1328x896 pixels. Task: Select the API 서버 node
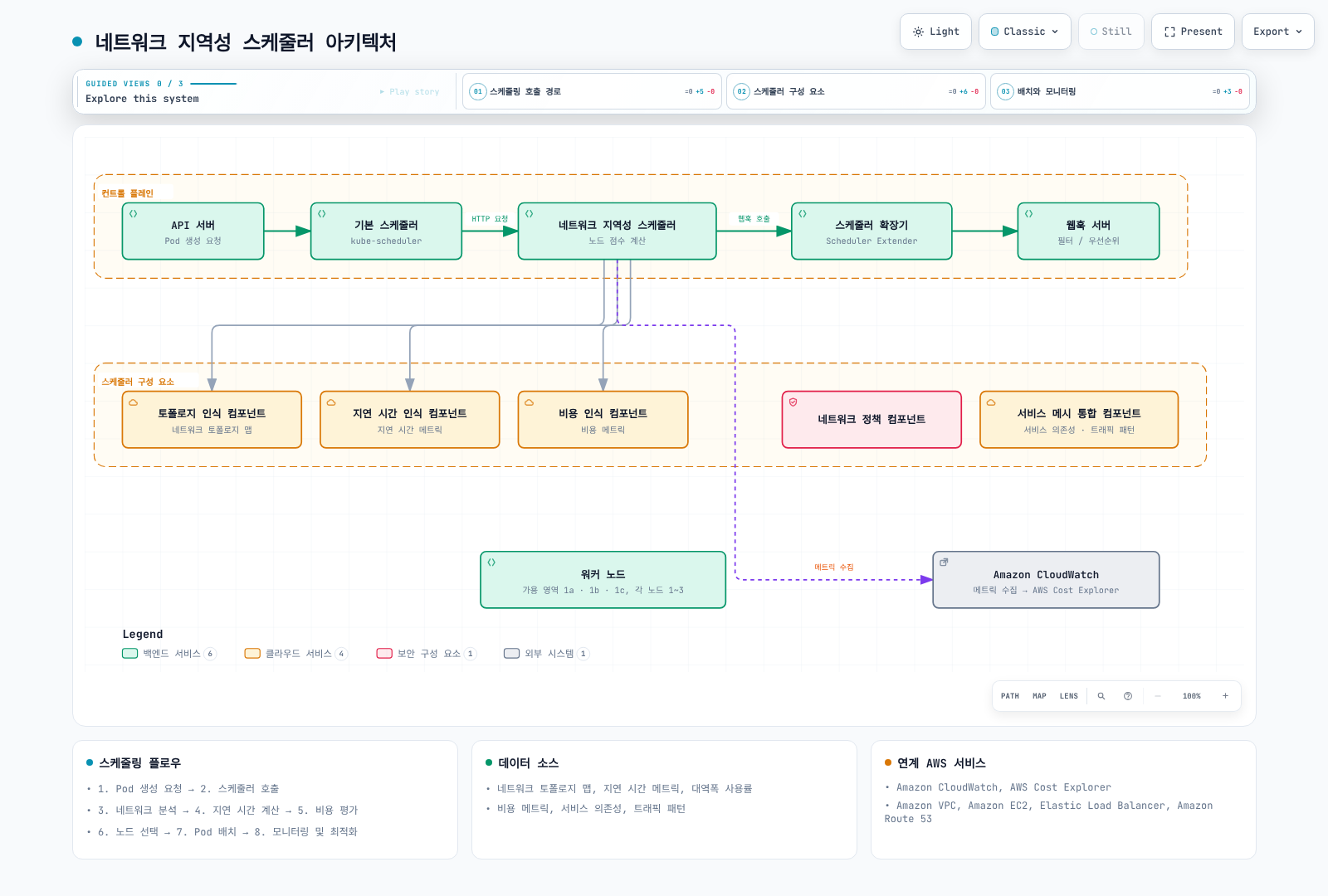click(x=193, y=231)
